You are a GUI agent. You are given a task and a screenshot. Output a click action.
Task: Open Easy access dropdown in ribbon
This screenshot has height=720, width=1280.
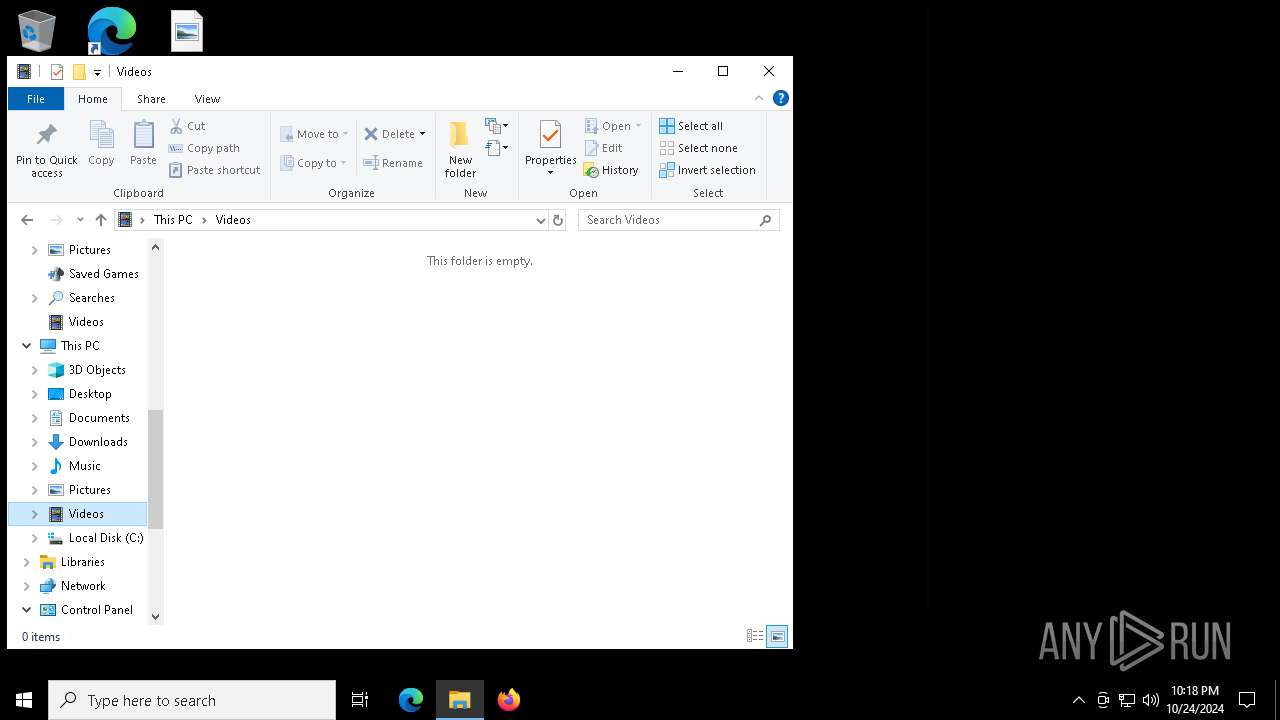[x=497, y=148]
